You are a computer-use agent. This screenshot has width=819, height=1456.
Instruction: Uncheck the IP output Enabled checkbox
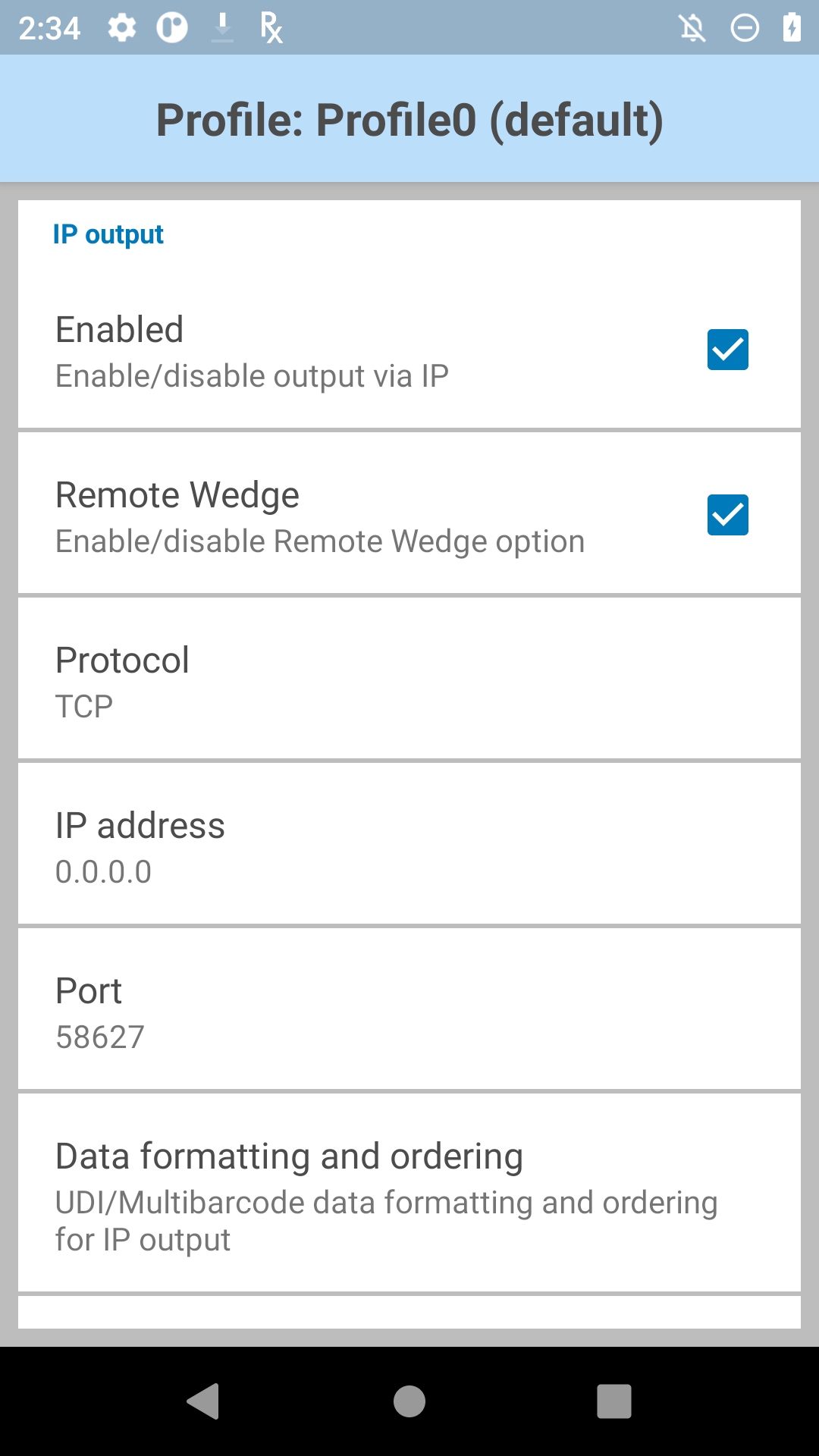(x=727, y=350)
